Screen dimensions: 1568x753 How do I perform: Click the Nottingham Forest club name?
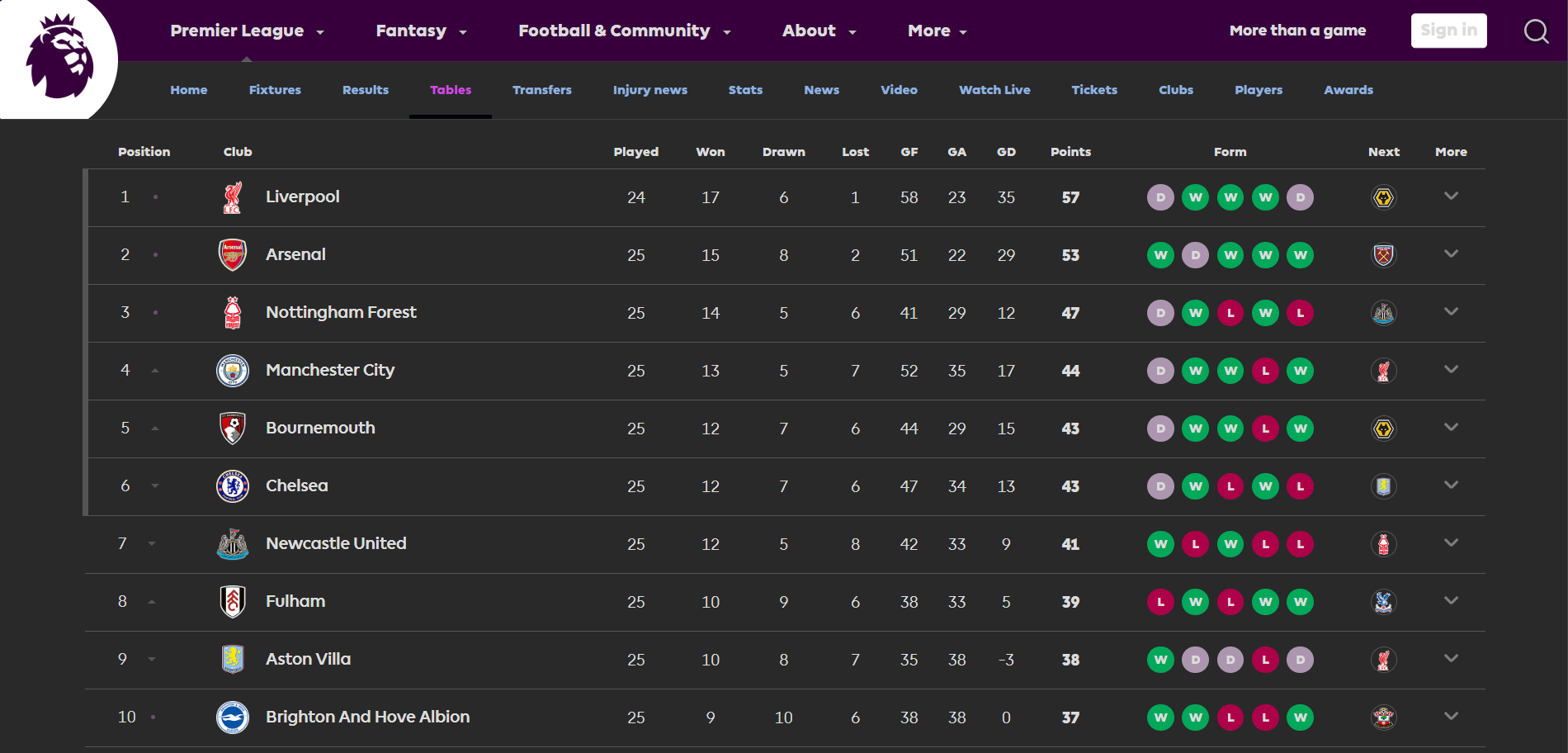pos(341,312)
